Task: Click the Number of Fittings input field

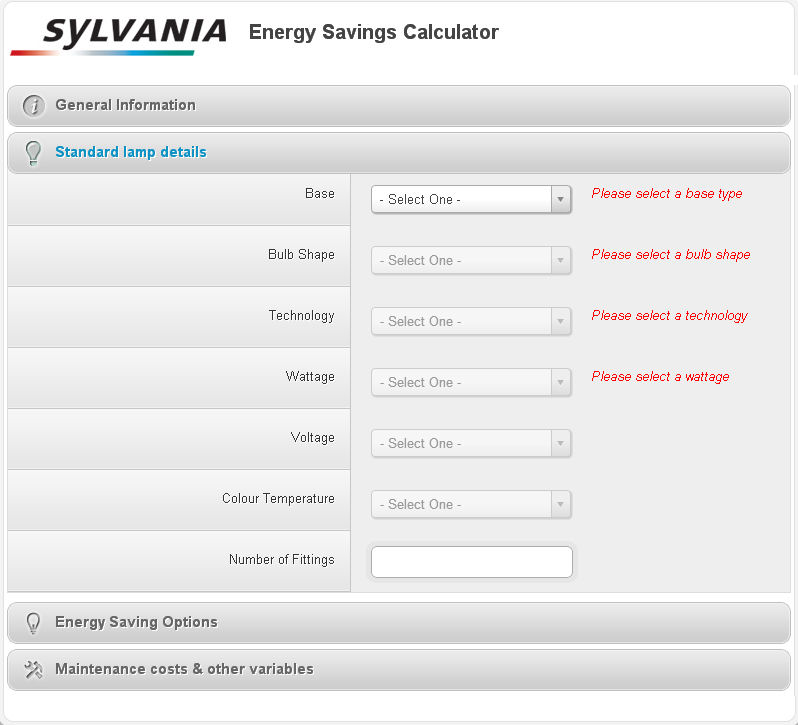Action: [x=471, y=562]
